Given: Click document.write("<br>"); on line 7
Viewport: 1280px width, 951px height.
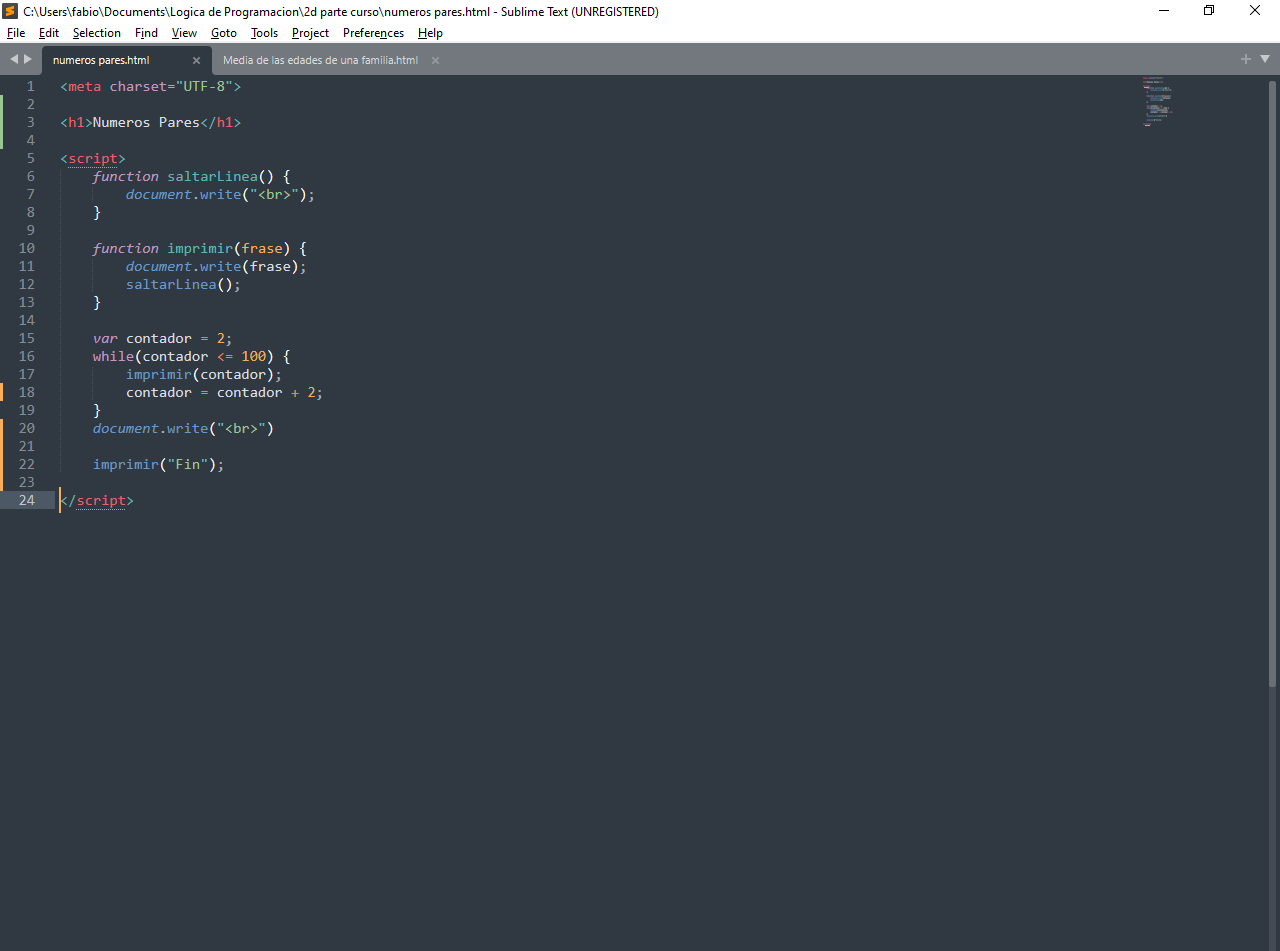Looking at the screenshot, I should click(x=220, y=194).
